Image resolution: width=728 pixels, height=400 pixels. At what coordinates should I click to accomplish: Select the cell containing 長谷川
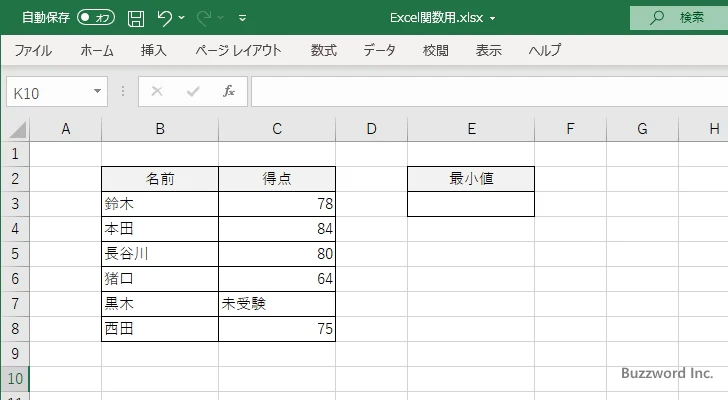160,254
